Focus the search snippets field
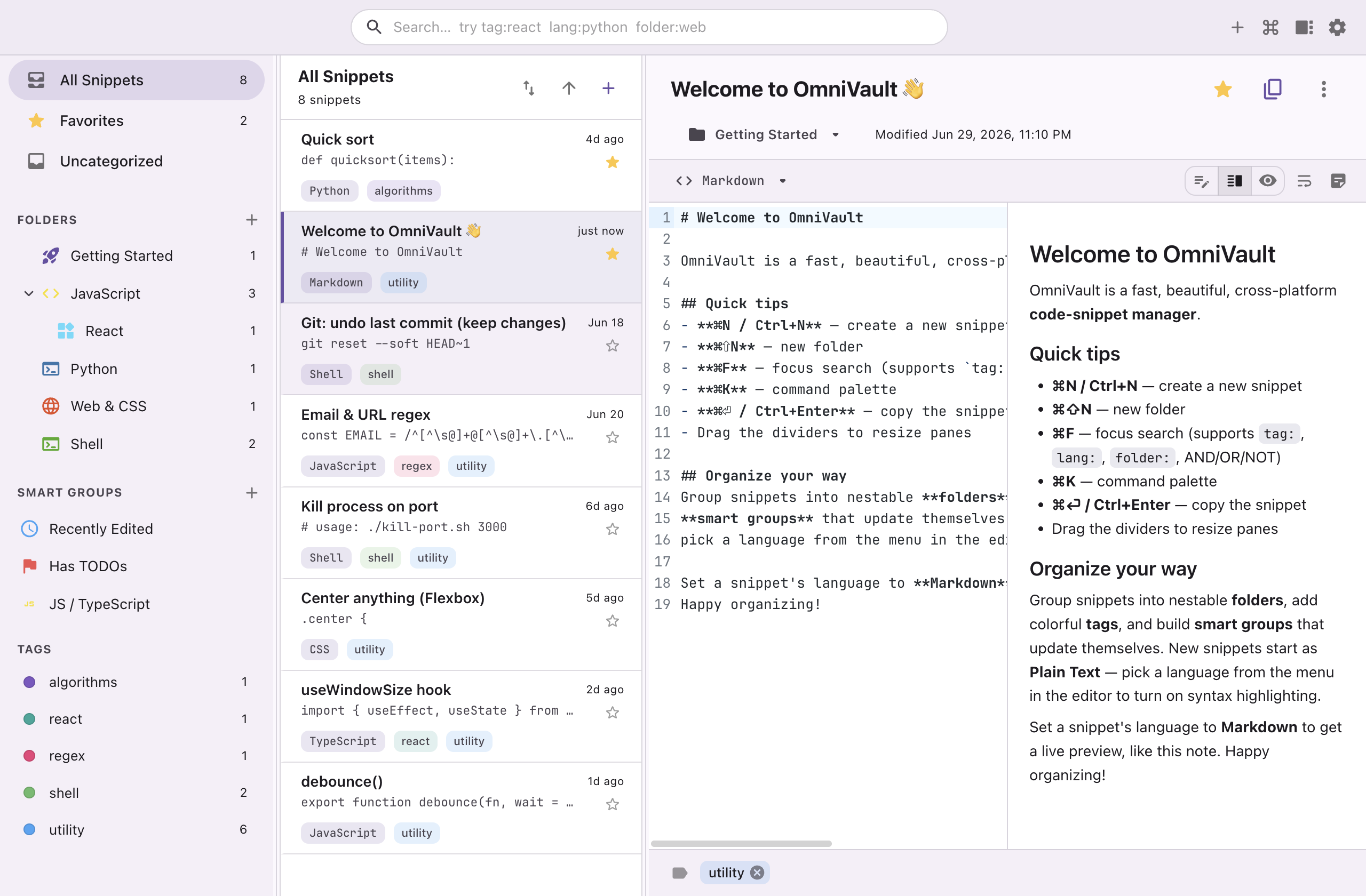1366x896 pixels. 648,27
